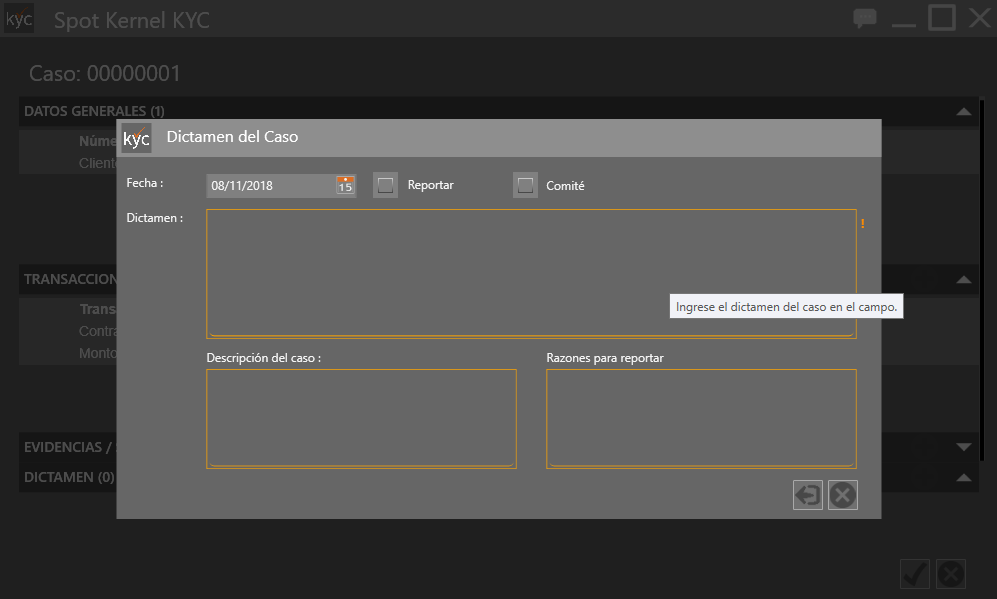Maximize the Spot Kernel KYC window
Image resolution: width=997 pixels, height=599 pixels.
[x=941, y=18]
